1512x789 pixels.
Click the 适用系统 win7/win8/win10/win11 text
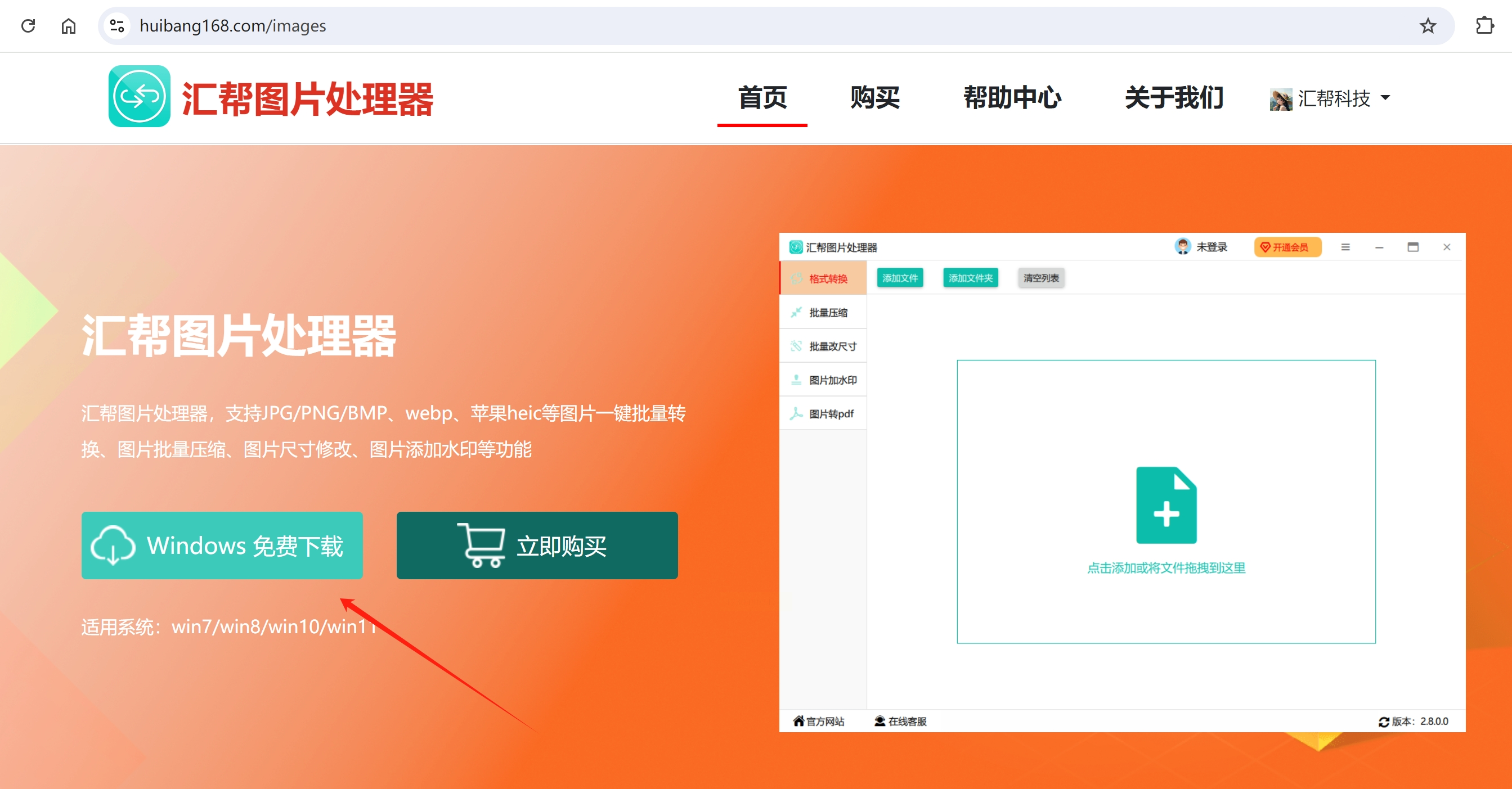(x=229, y=626)
